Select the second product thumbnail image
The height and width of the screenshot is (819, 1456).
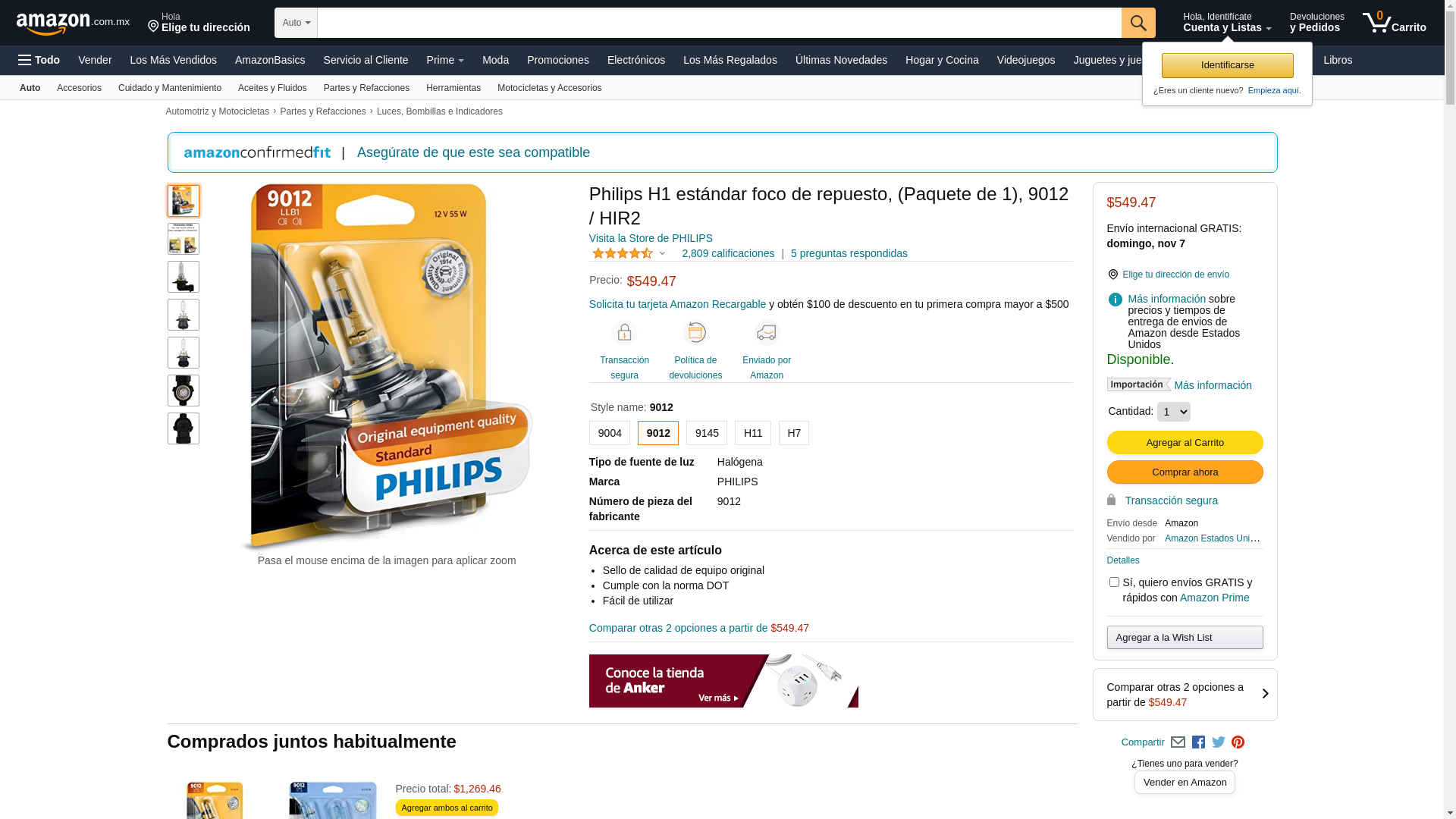(184, 239)
